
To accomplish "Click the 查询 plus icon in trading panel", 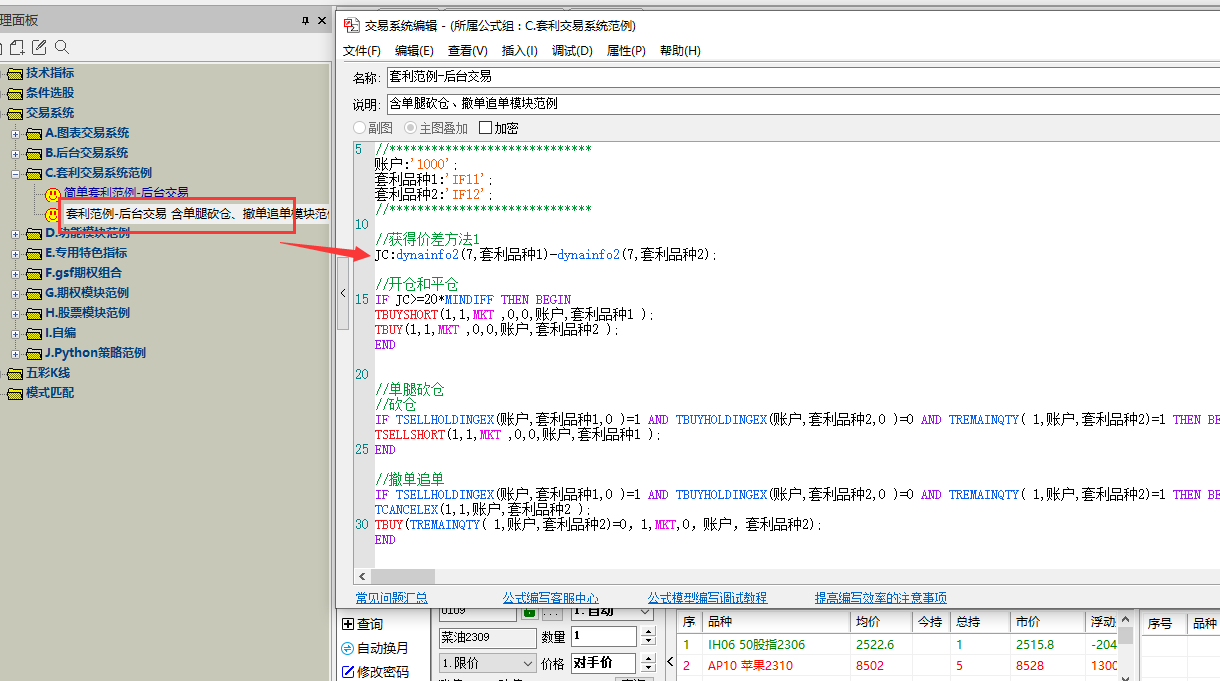I will 348,624.
